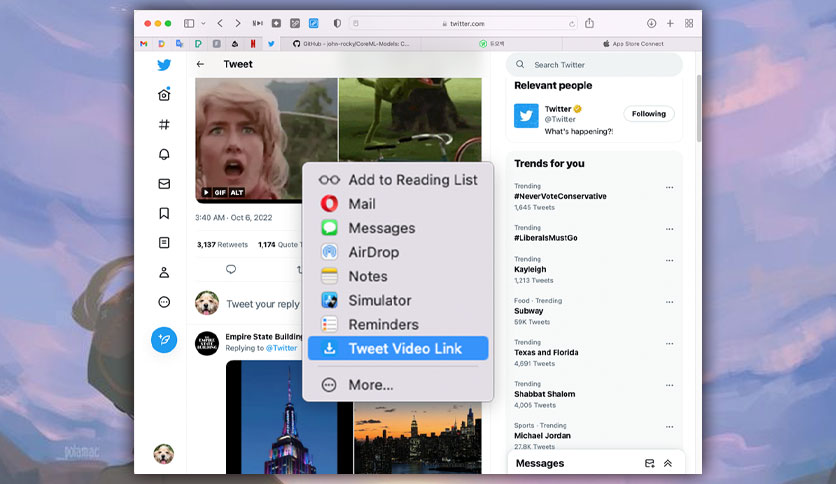
Task: Open Messages envelope icon in sidebar
Action: coord(164,184)
